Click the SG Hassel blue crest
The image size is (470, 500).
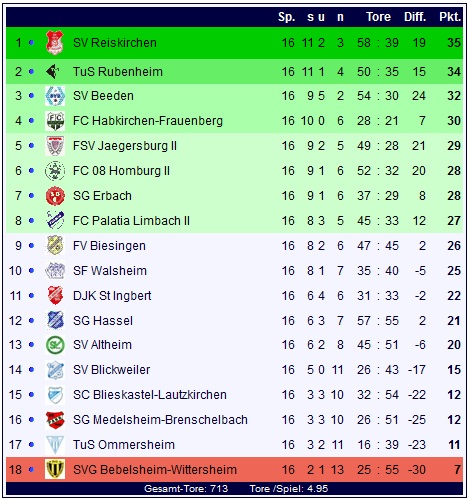pos(55,320)
